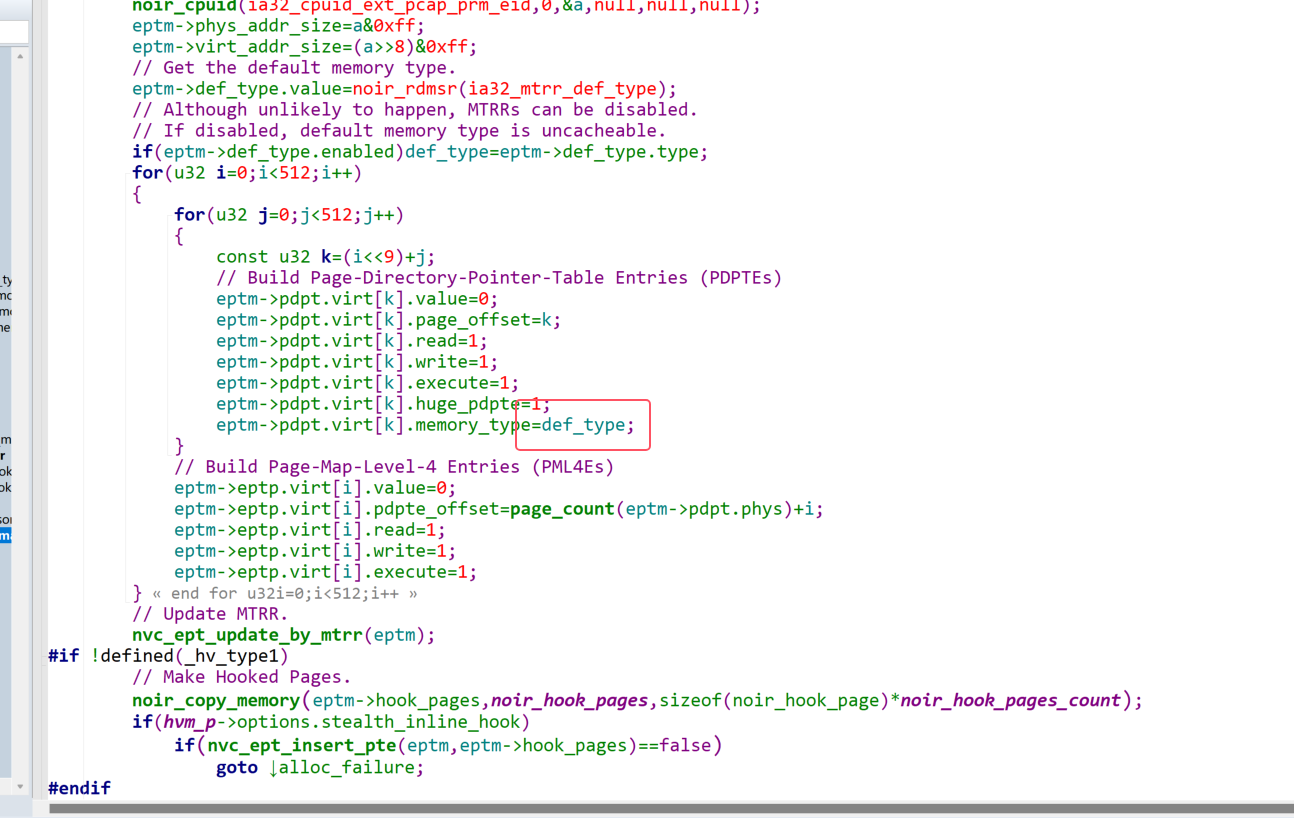Click the "const u32 k=(i<<9)+j;" line
The image size is (1294, 818).
[326, 257]
